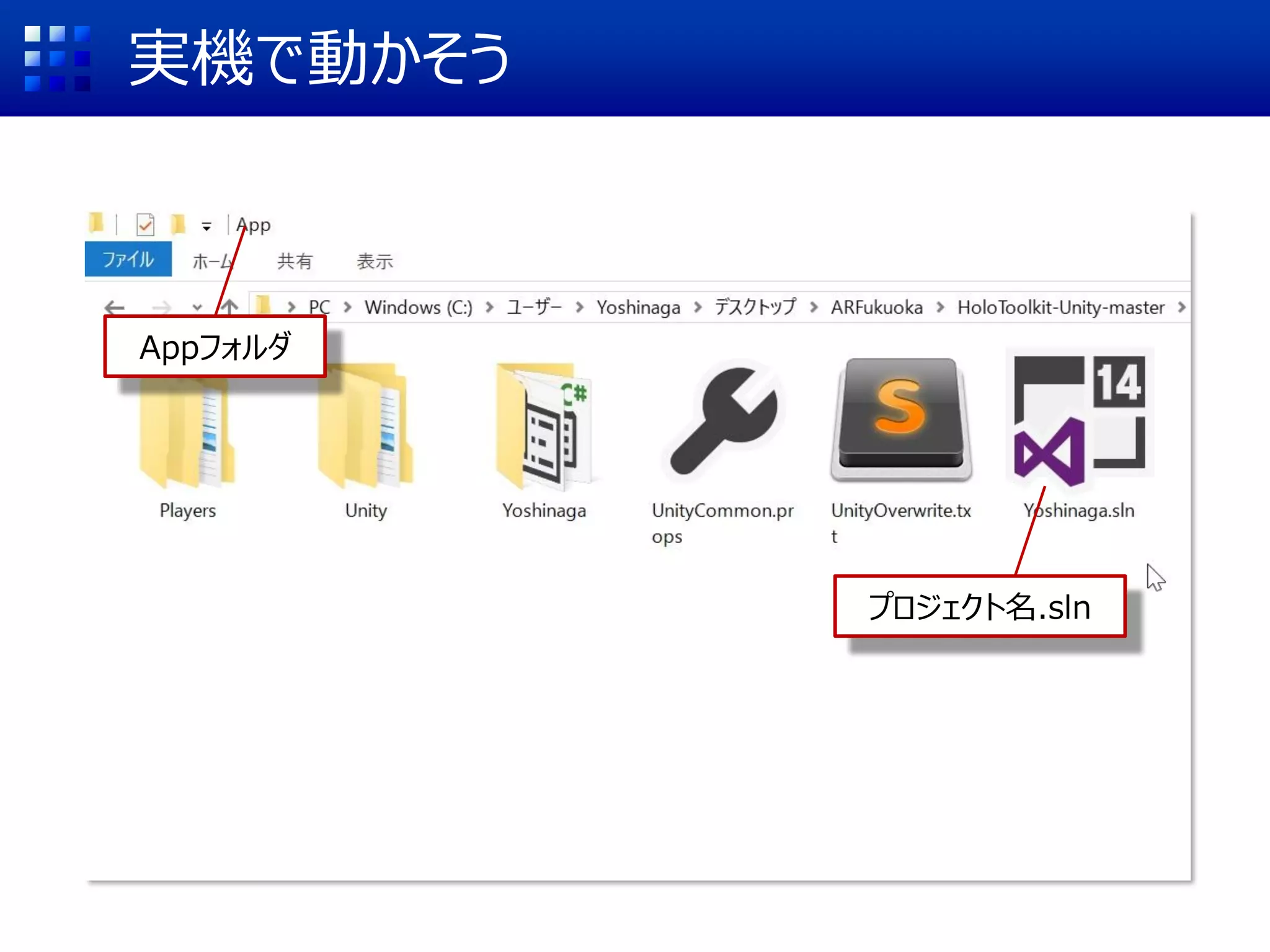1270x952 pixels.
Task: Click the Unity folder name label
Action: tap(366, 511)
